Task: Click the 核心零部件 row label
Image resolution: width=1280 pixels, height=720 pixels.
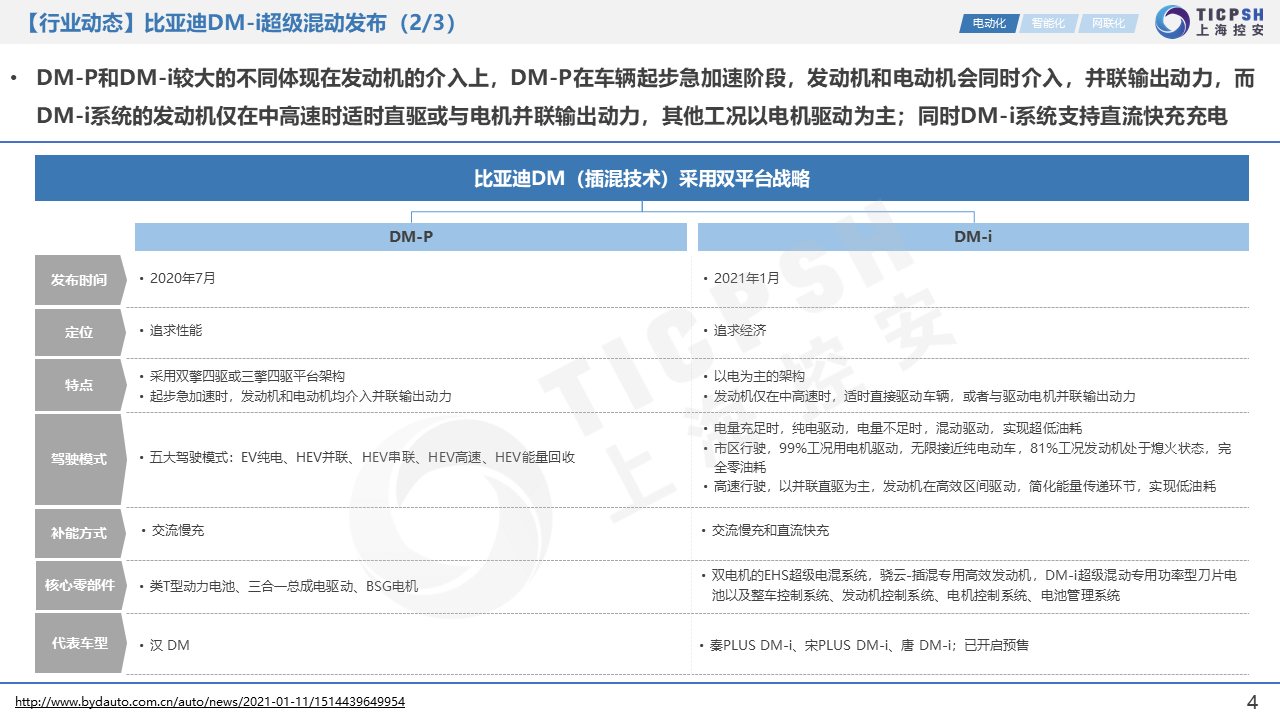Action: click(79, 586)
